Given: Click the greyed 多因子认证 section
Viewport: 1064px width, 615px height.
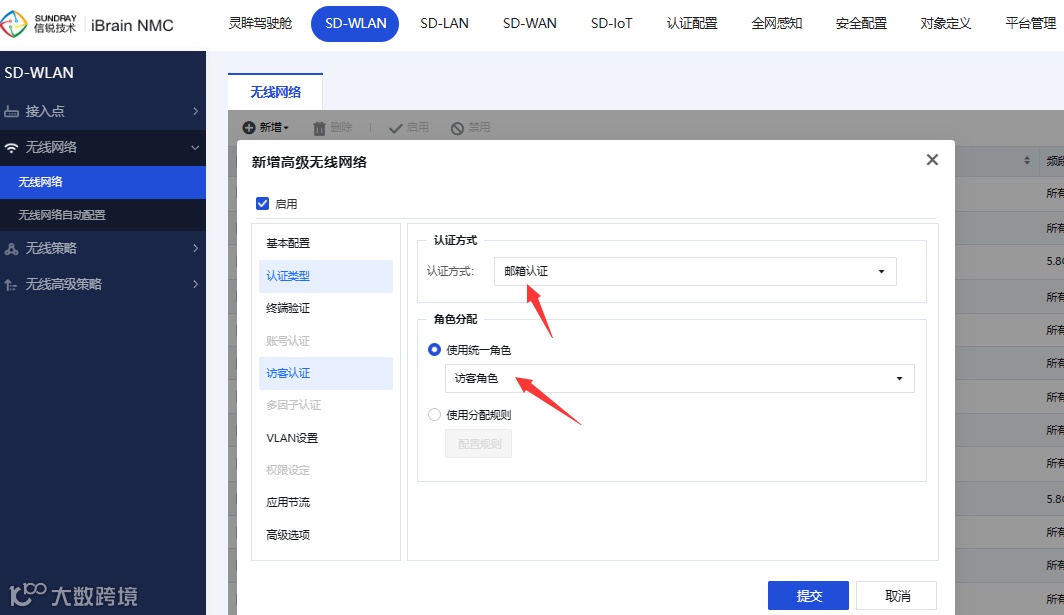Looking at the screenshot, I should pos(326,405).
